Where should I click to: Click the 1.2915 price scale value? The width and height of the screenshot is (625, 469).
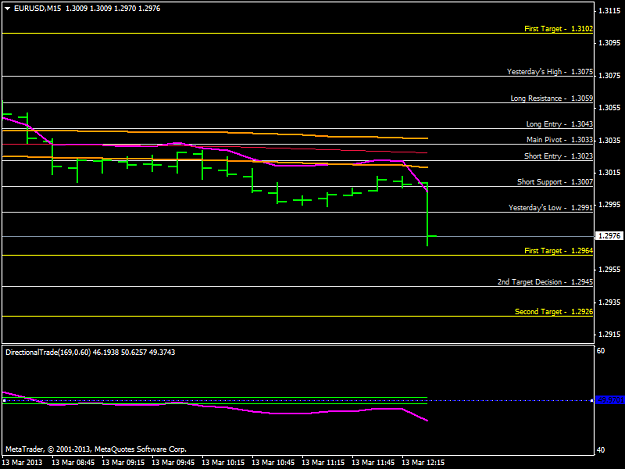pyautogui.click(x=609, y=334)
